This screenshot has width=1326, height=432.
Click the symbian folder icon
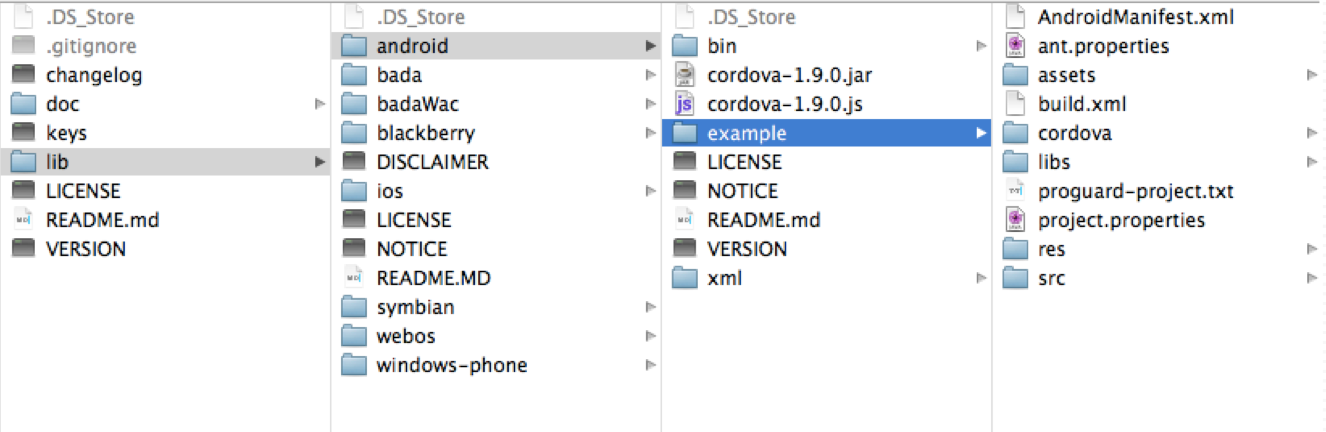354,307
